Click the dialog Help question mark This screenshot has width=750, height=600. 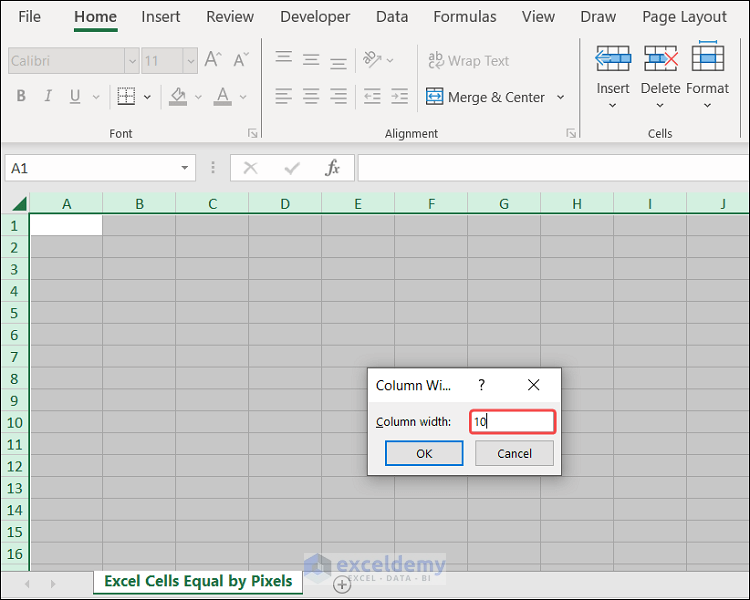point(482,385)
